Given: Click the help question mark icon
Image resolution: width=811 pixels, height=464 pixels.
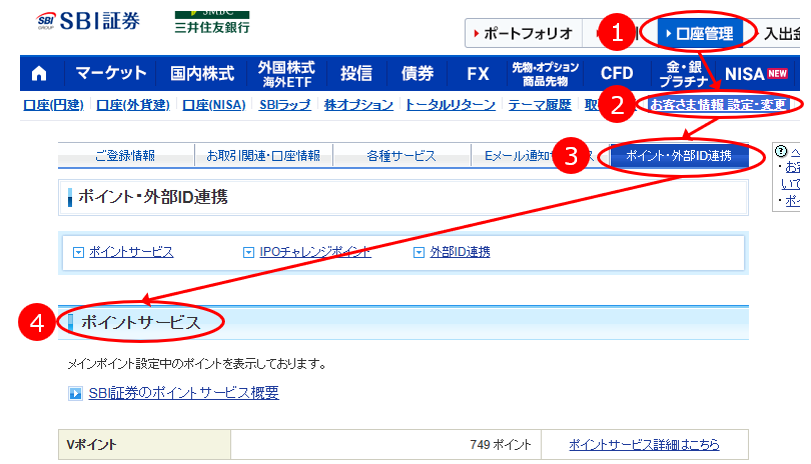Looking at the screenshot, I should click(x=782, y=152).
